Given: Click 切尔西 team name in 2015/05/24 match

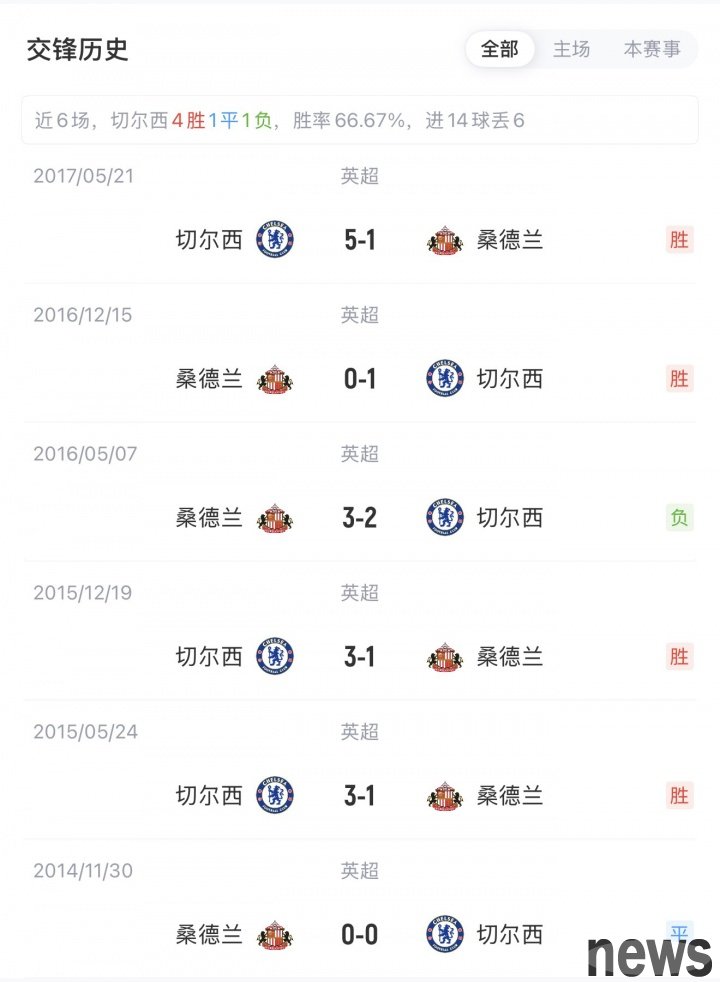Looking at the screenshot, I should pyautogui.click(x=209, y=796).
